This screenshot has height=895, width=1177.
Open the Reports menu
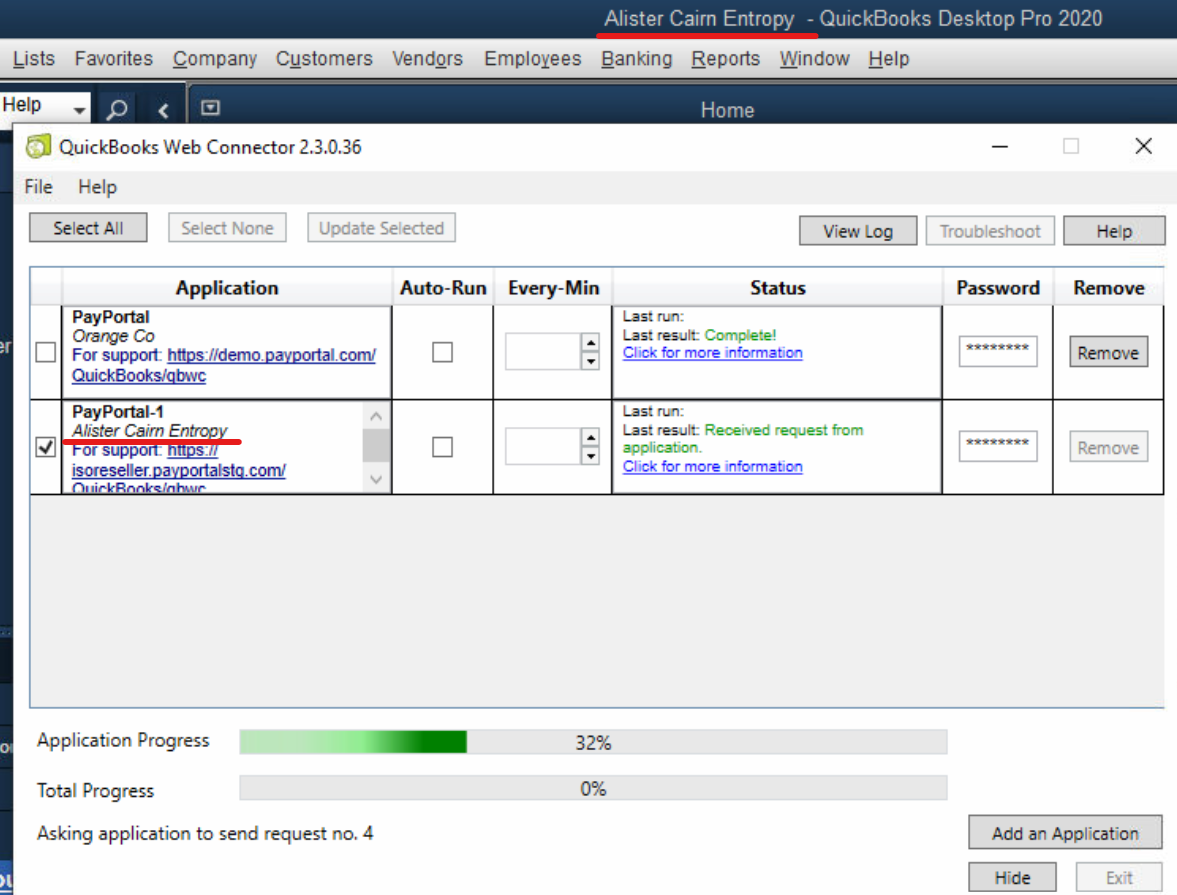click(x=725, y=59)
